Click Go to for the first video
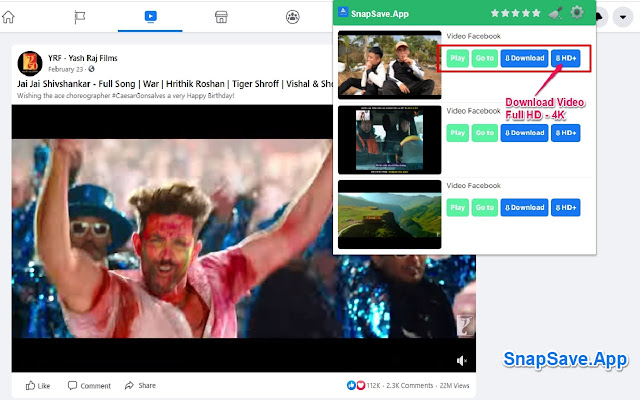 pos(484,58)
